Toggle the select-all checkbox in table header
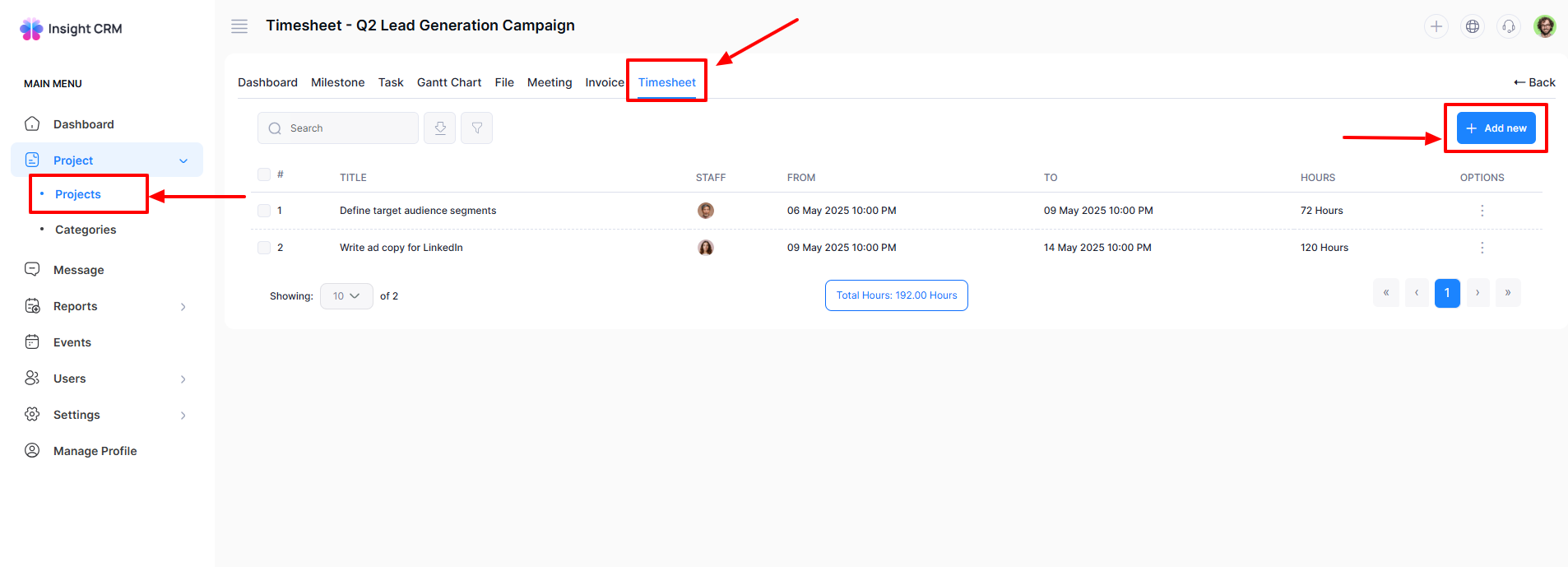1568x567 pixels. pos(264,174)
